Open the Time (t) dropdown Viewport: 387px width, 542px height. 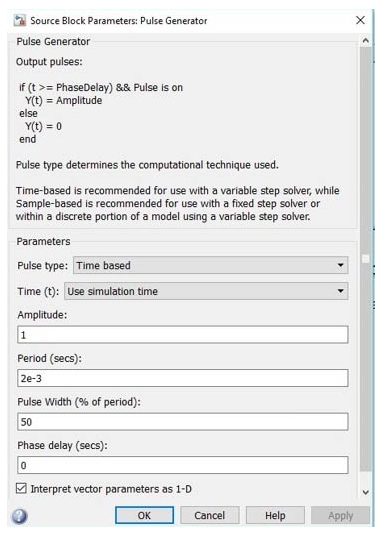pos(206,291)
